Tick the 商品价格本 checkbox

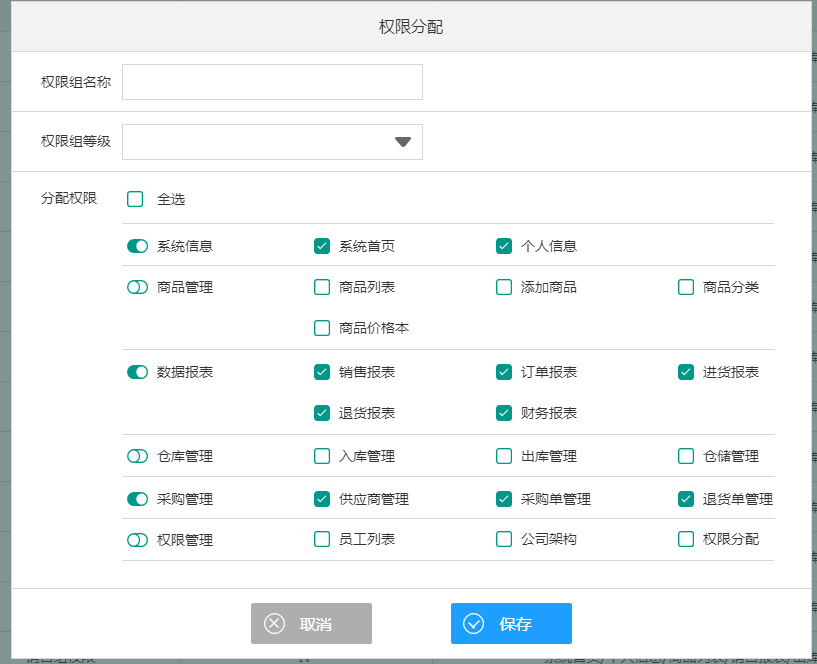[322, 328]
